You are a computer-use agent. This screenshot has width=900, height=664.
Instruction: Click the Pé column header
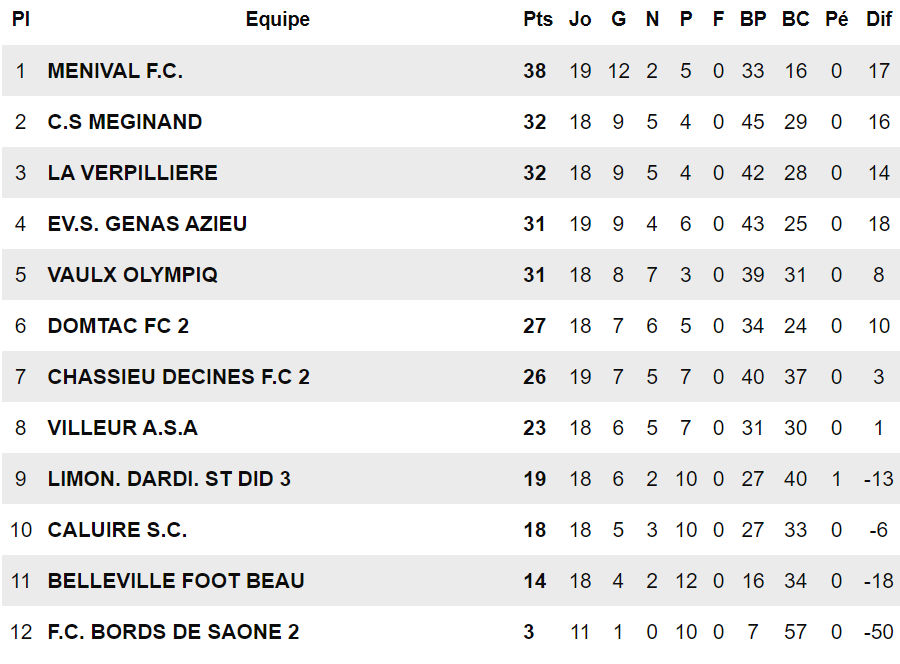837,19
